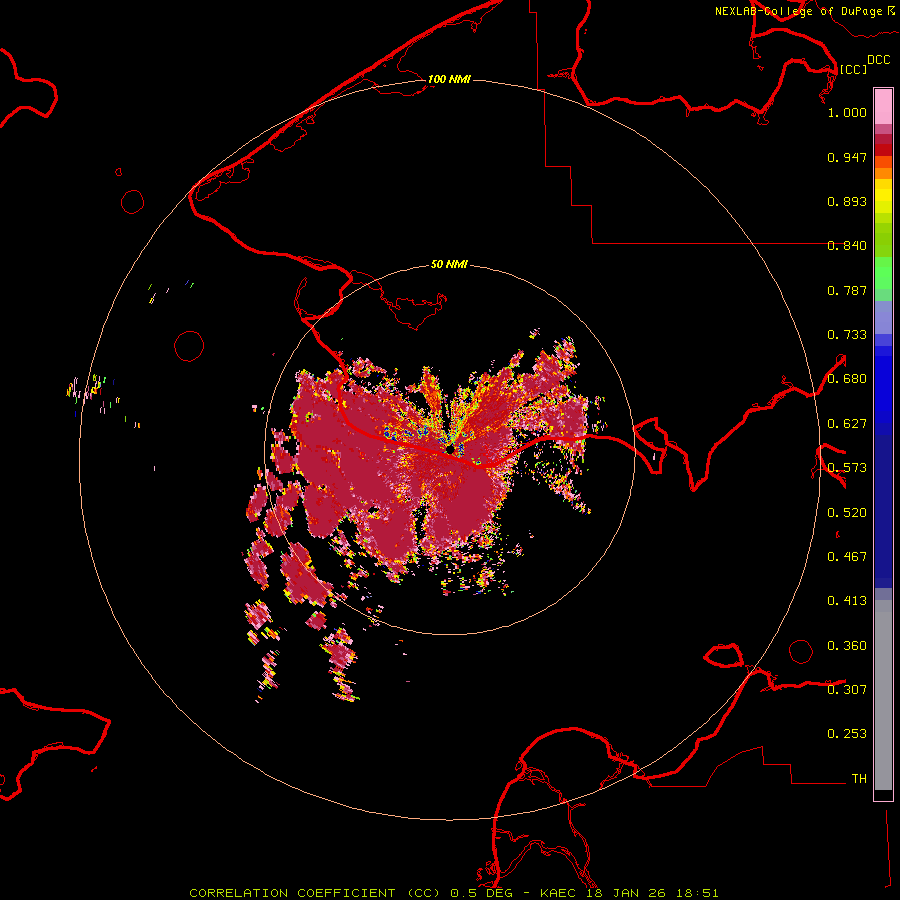The width and height of the screenshot is (900, 900).
Task: Select the 0.627 scale value
Action: (847, 424)
